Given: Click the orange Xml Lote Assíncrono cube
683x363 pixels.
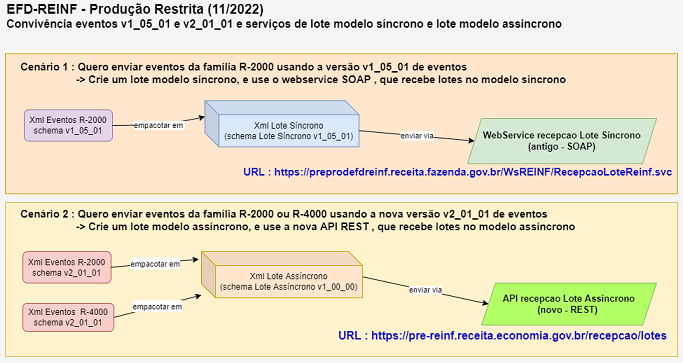Looking at the screenshot, I should pos(281,275).
